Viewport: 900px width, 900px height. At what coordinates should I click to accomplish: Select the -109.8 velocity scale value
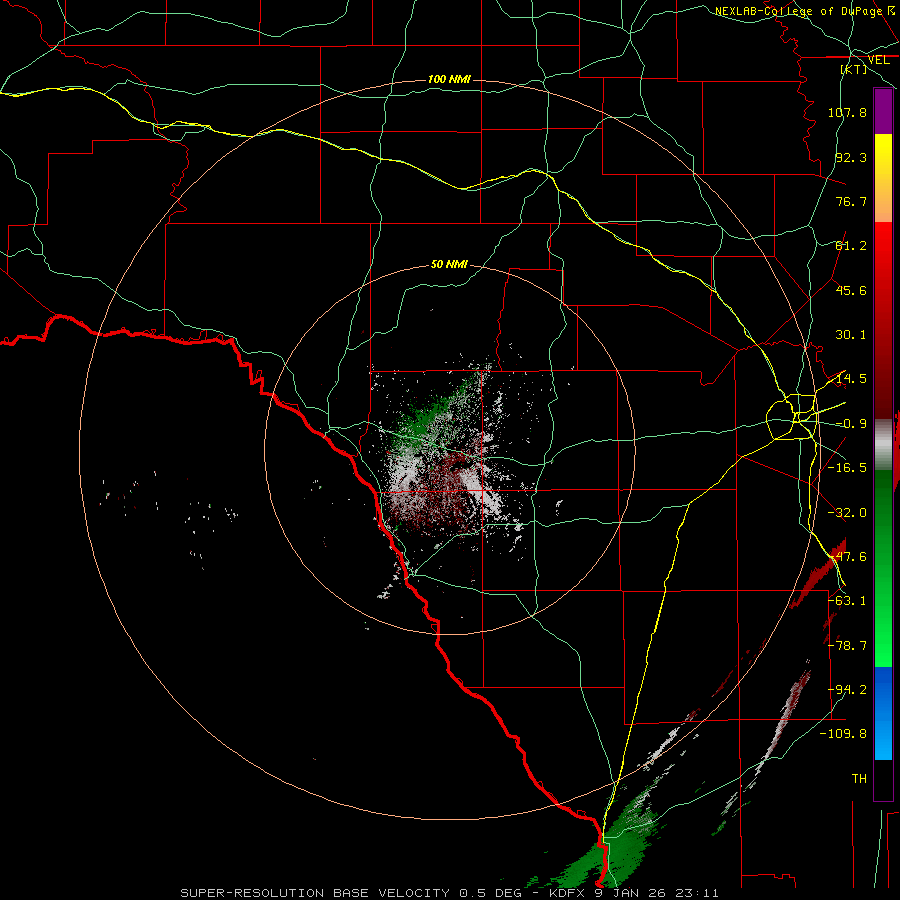[843, 734]
